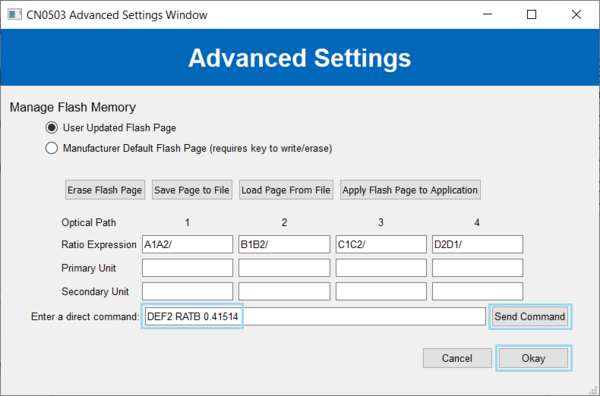
Task: Click the Erase Flash Page button
Action: [105, 190]
